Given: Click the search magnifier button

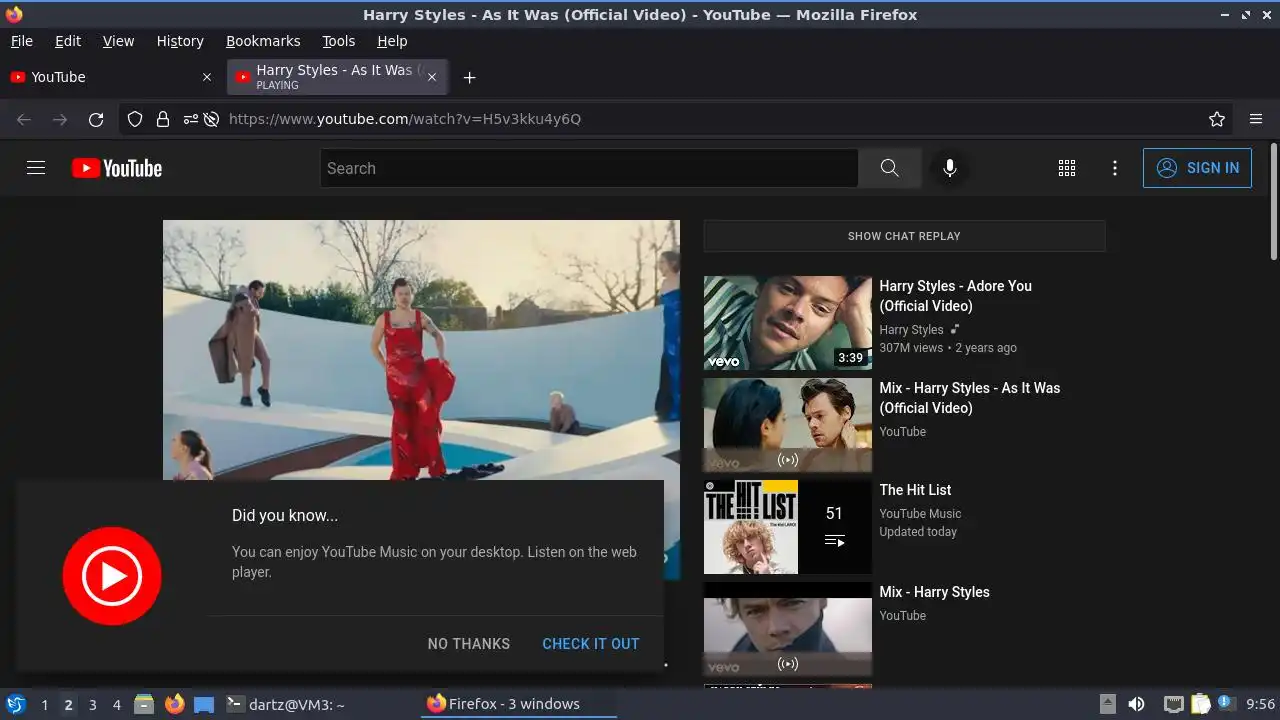Looking at the screenshot, I should coord(889,168).
